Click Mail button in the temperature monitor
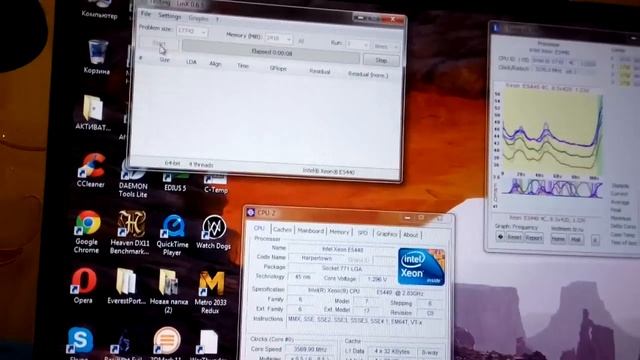The width and height of the screenshot is (640, 360). (x=576, y=240)
